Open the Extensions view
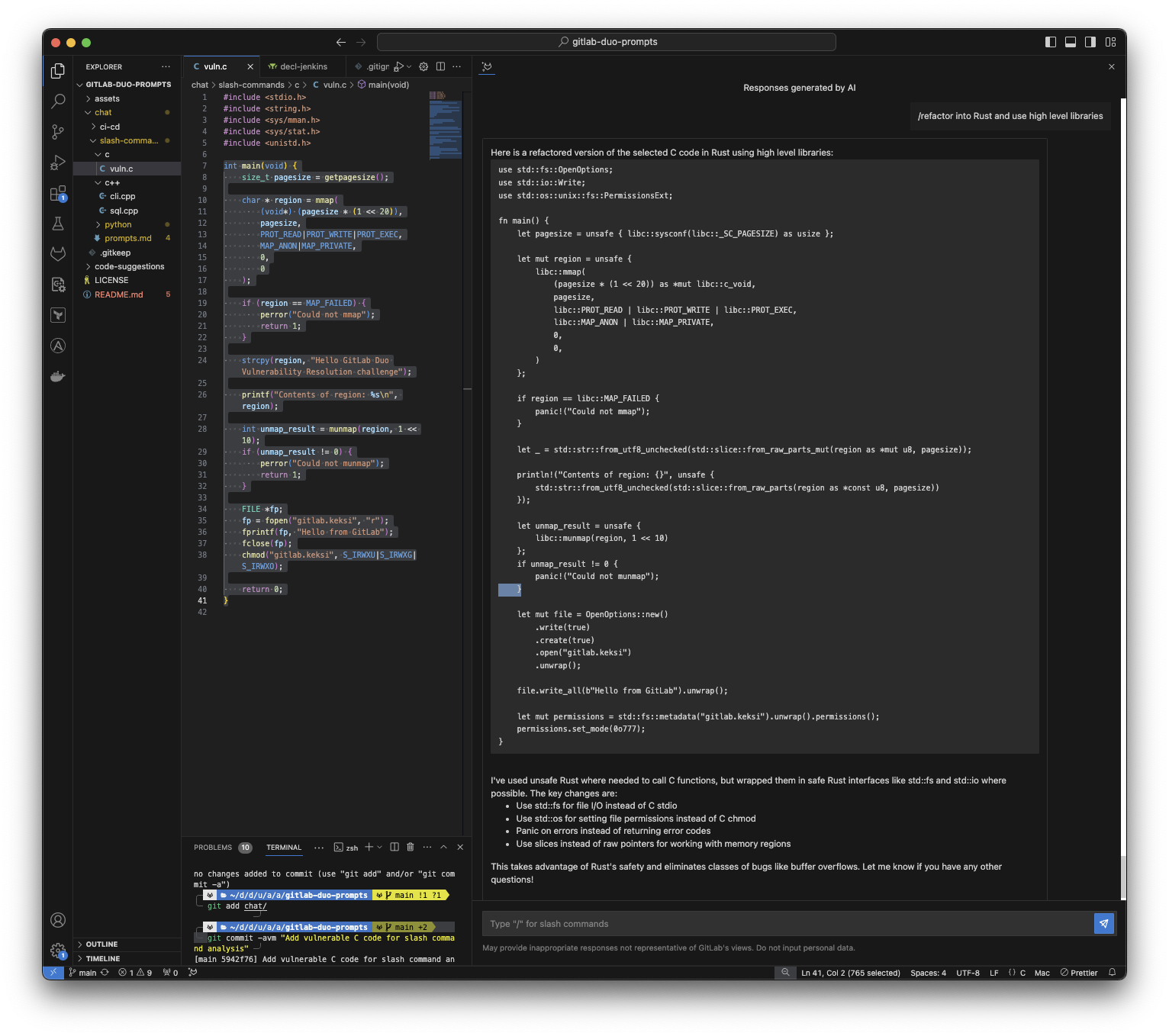1169x1036 pixels. [x=58, y=194]
